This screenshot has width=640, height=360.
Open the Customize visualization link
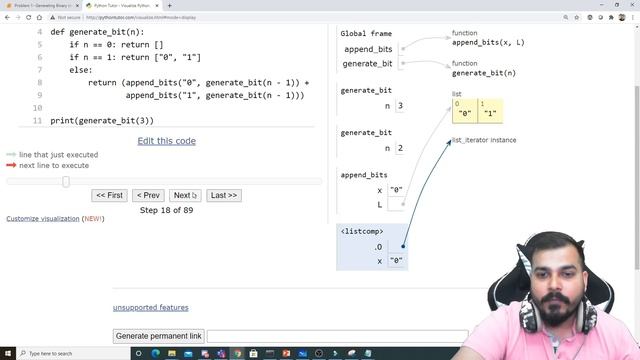point(43,219)
